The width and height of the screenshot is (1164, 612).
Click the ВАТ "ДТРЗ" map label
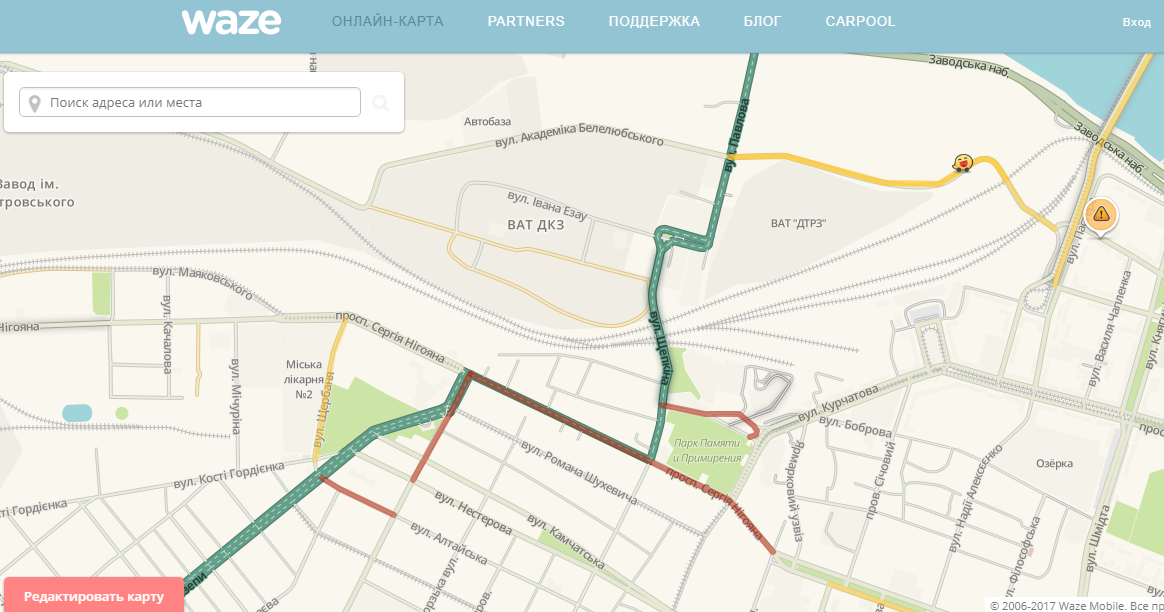click(800, 222)
